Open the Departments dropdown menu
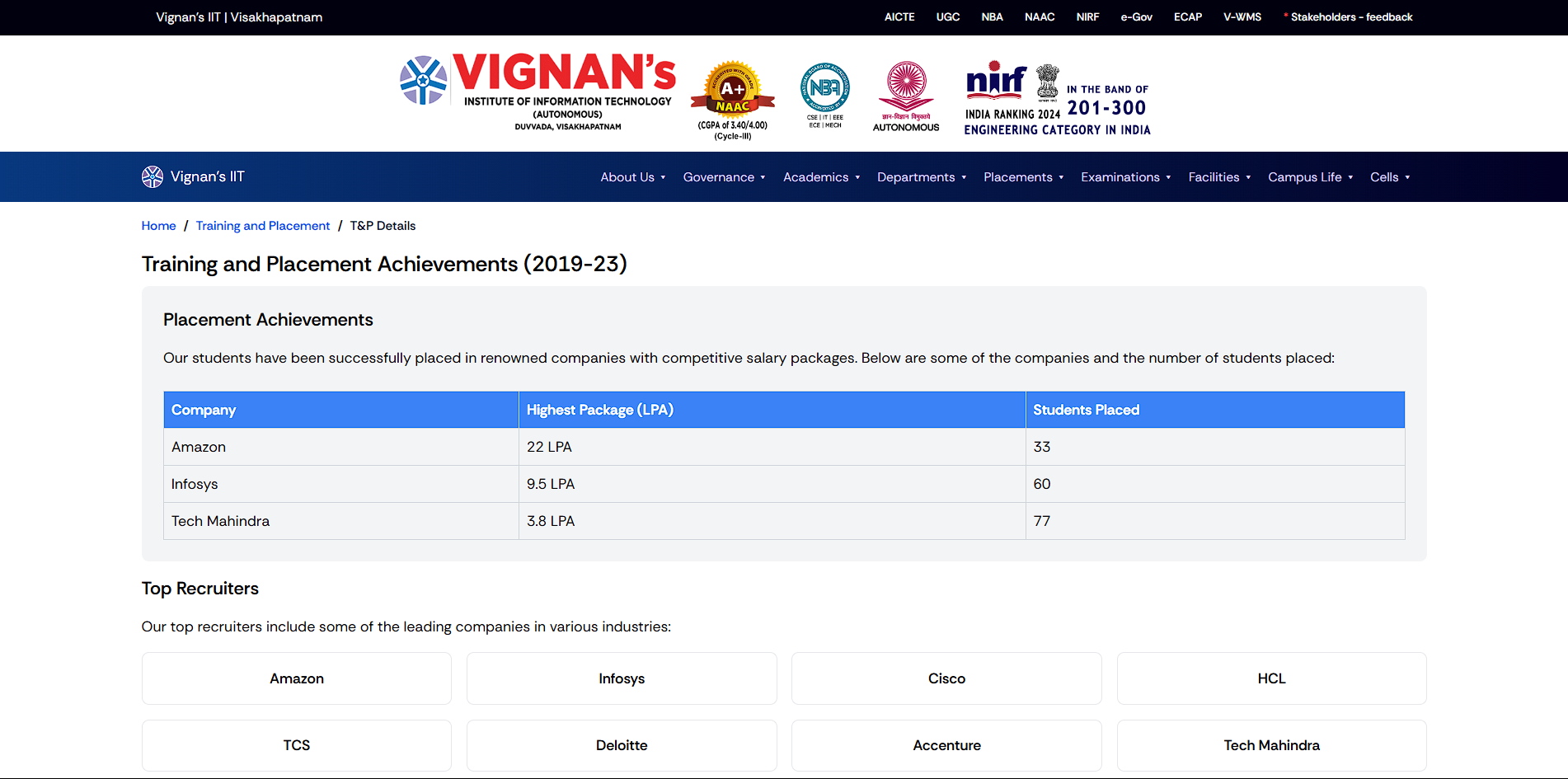The height and width of the screenshot is (779, 1568). [x=922, y=176]
